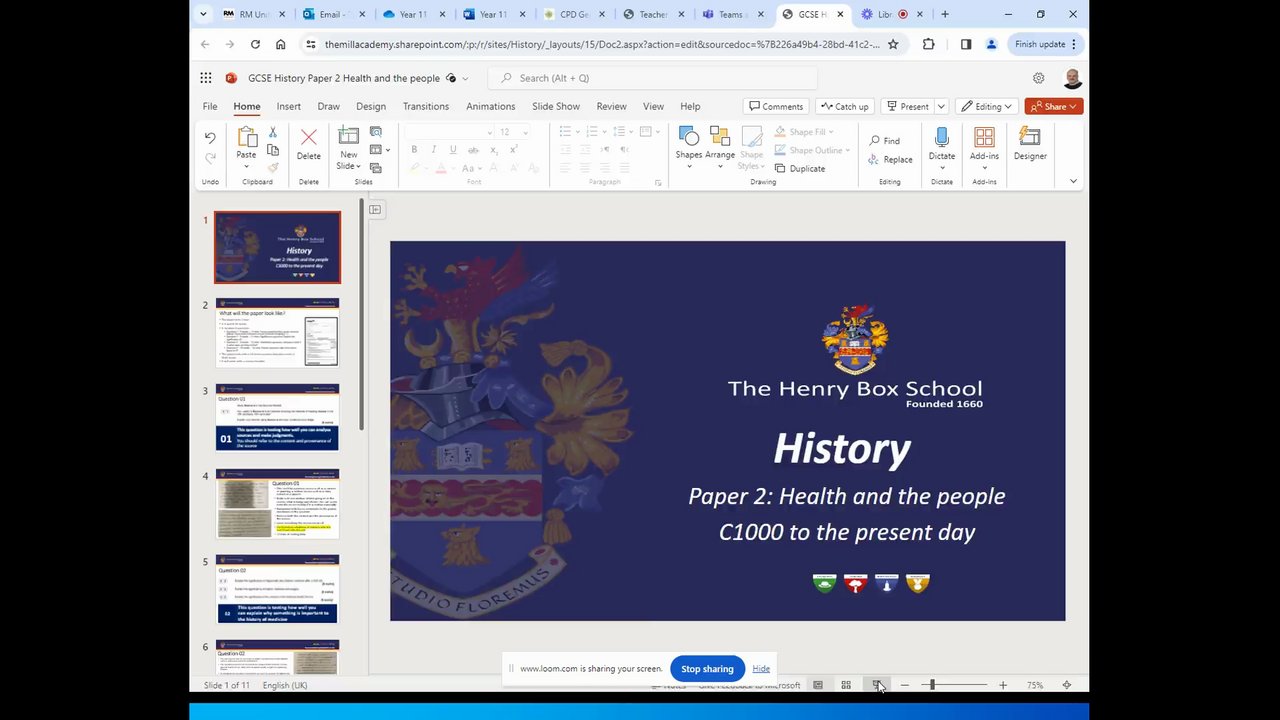The height and width of the screenshot is (720, 1280).
Task: Open the user account profile picture
Action: [1072, 78]
